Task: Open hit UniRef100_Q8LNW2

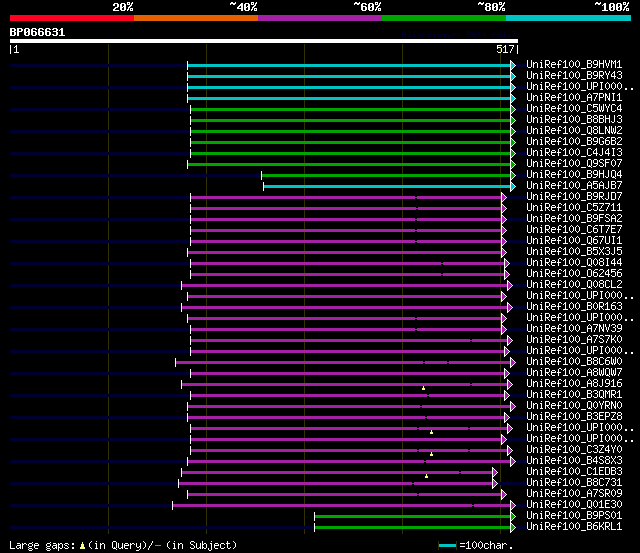Action: (x=574, y=131)
